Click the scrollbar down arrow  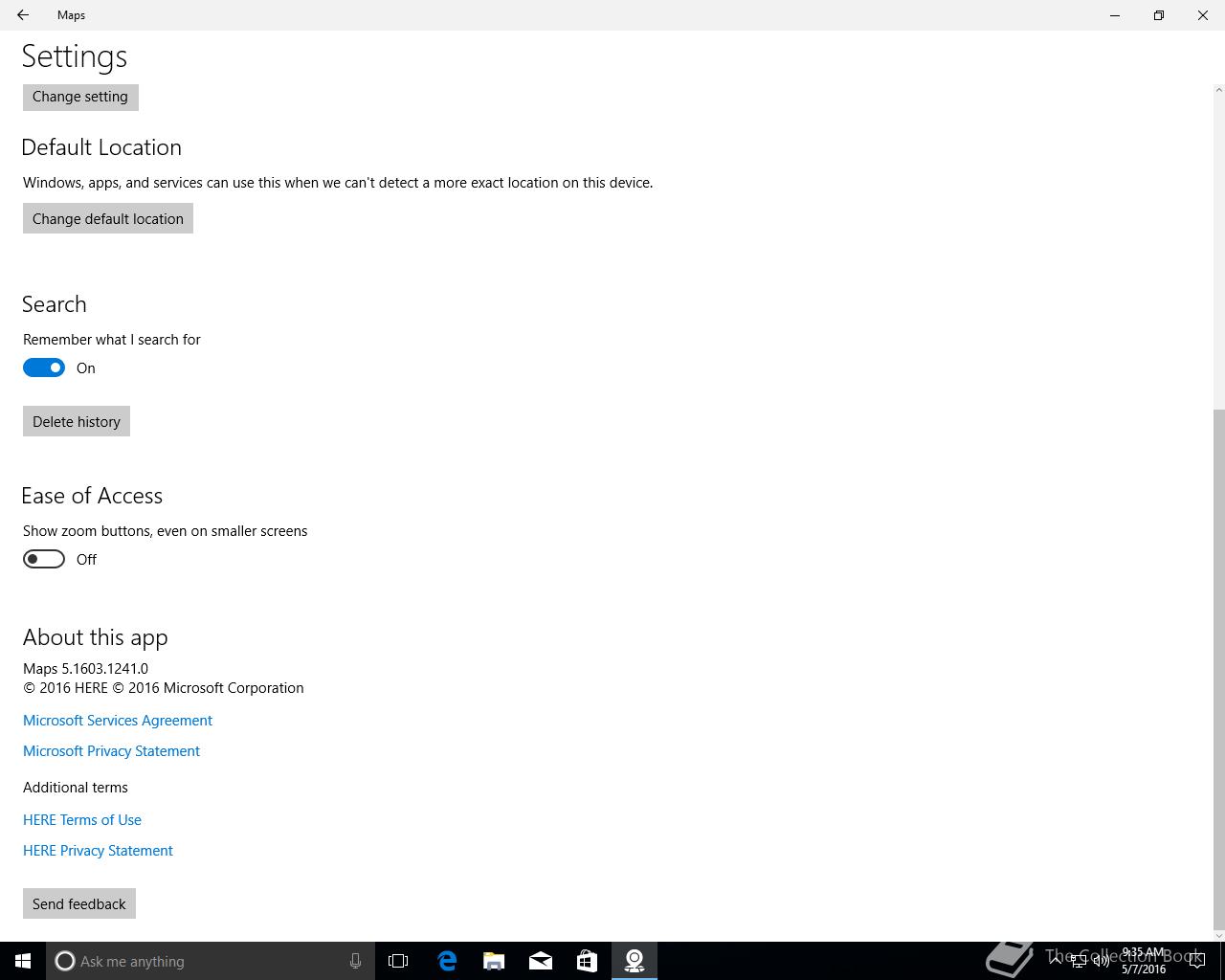1218,935
